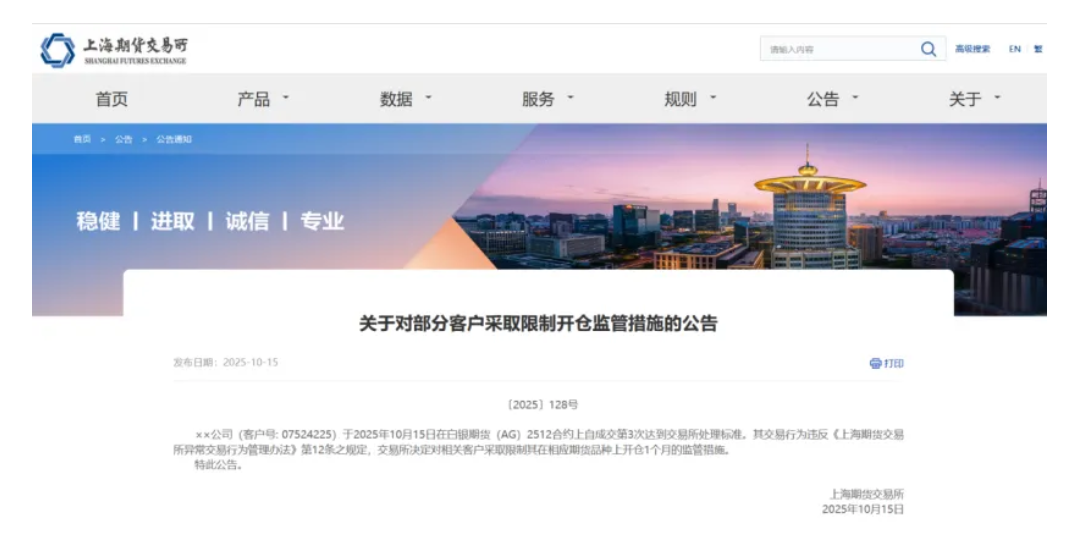Expand the 数据 dropdown arrow
The image size is (1080, 534).
pos(428,97)
